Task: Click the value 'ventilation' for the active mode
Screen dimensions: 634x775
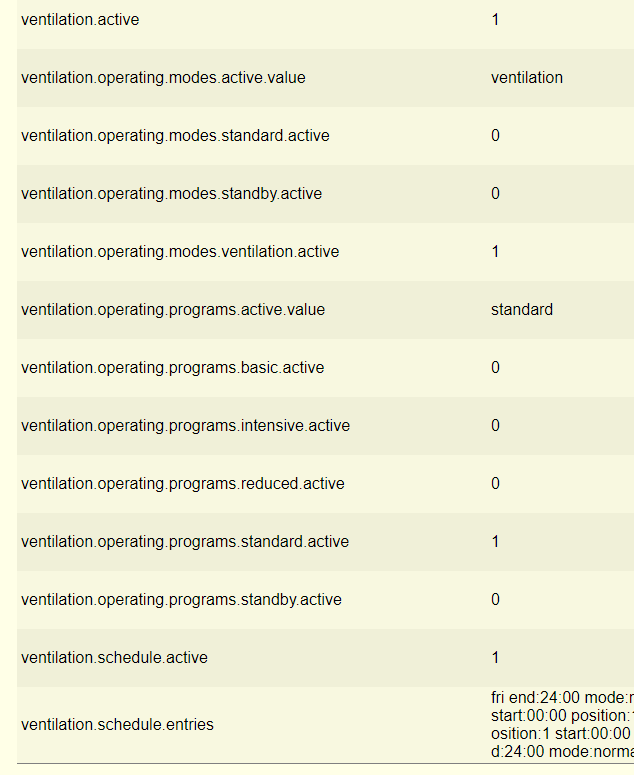Action: coord(527,78)
